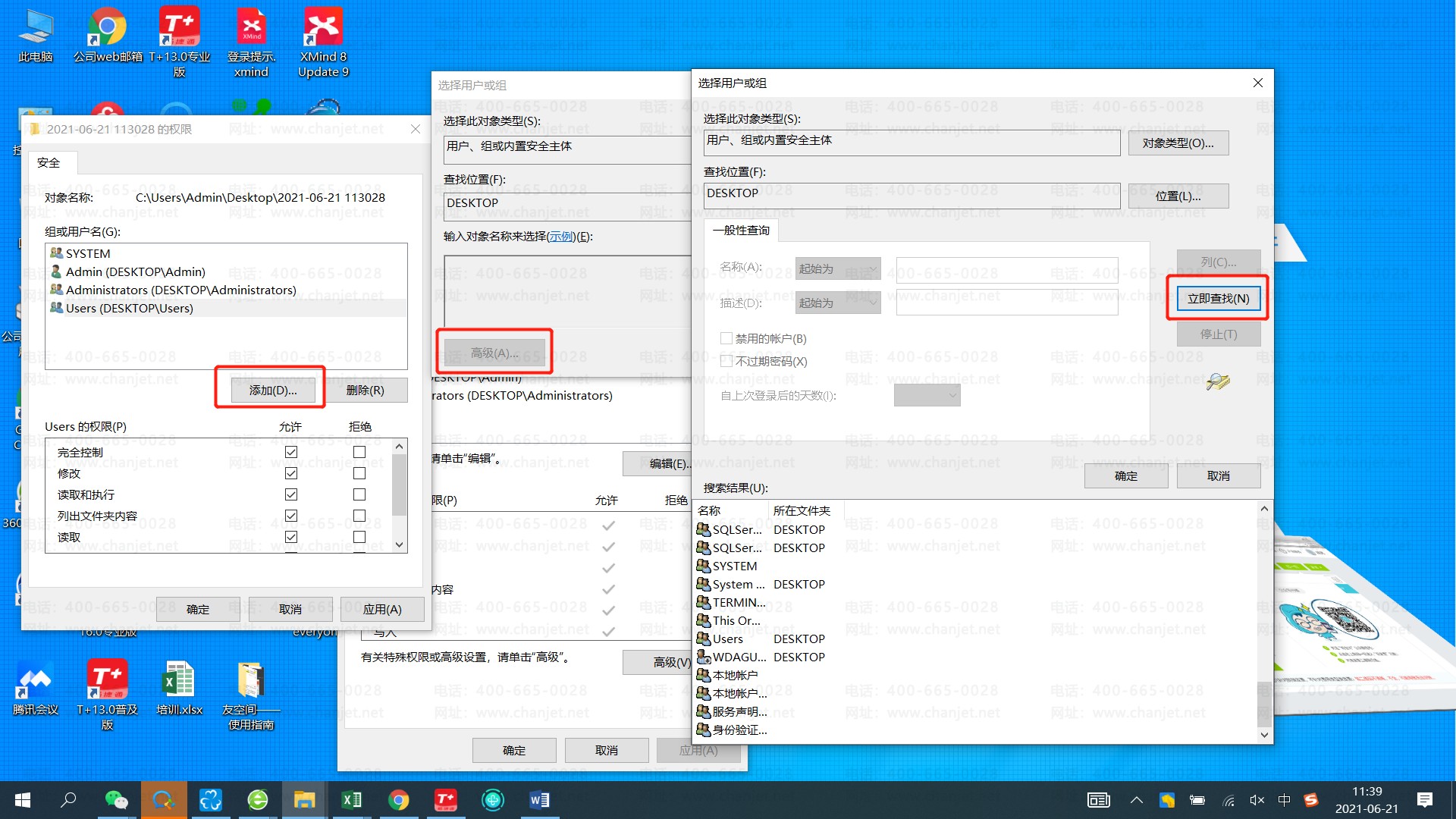Open the Wi-Fi network tray icon
Image resolution: width=1456 pixels, height=819 pixels.
[x=1228, y=800]
